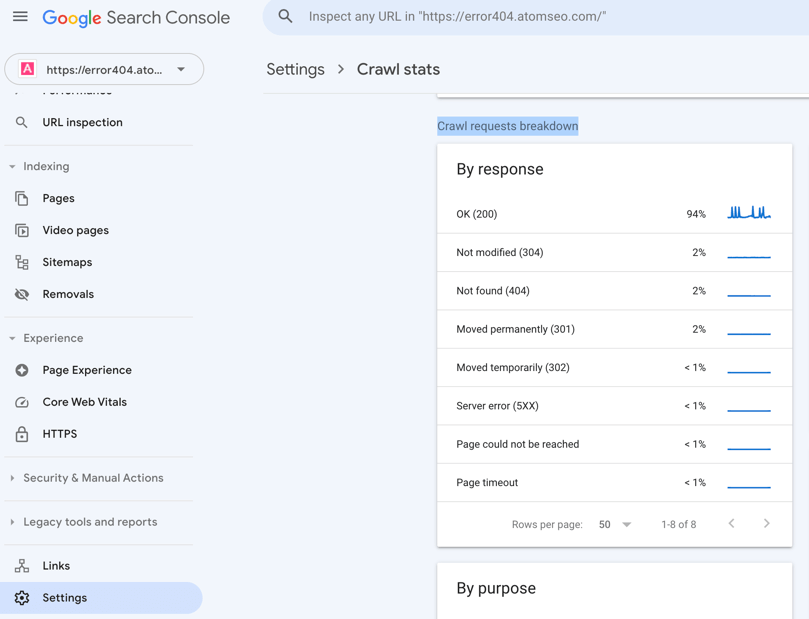
Task: Click the next page chevron in pagination
Action: click(x=766, y=523)
